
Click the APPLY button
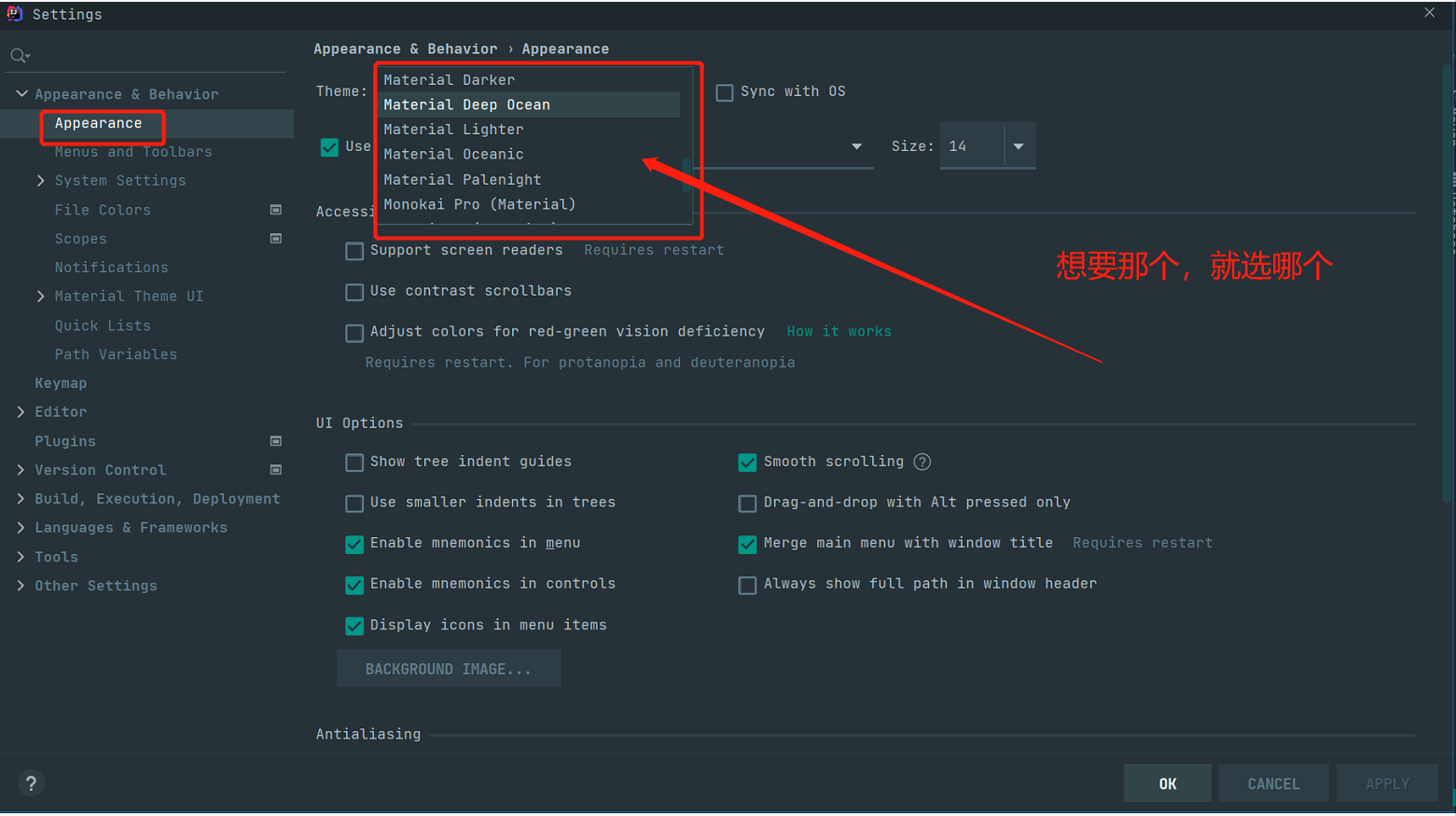click(1387, 783)
